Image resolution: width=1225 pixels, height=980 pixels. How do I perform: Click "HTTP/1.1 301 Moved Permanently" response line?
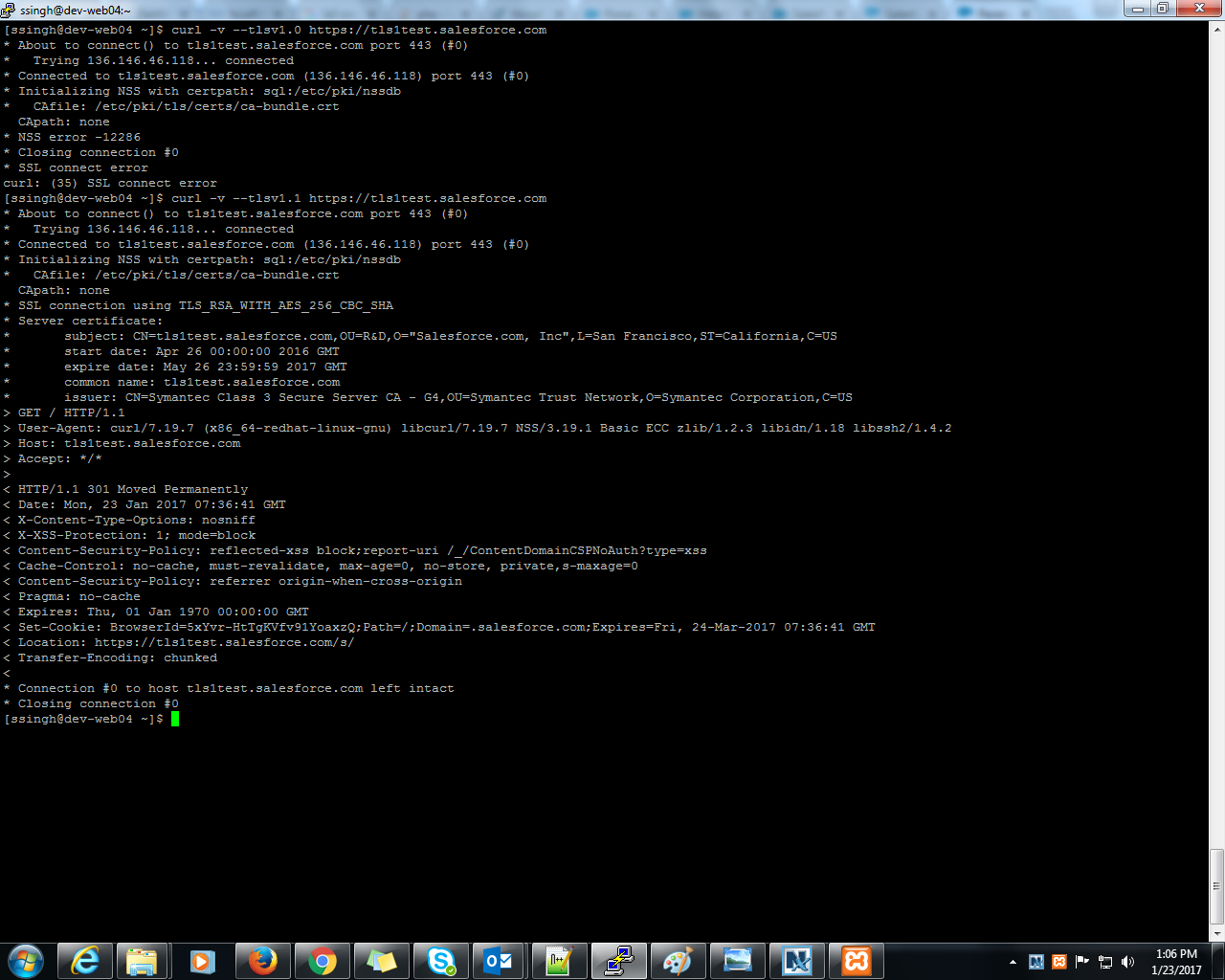click(125, 489)
